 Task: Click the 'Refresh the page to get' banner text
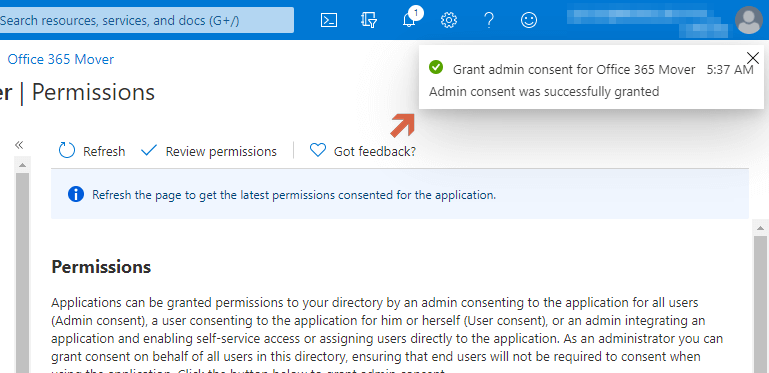pos(294,195)
